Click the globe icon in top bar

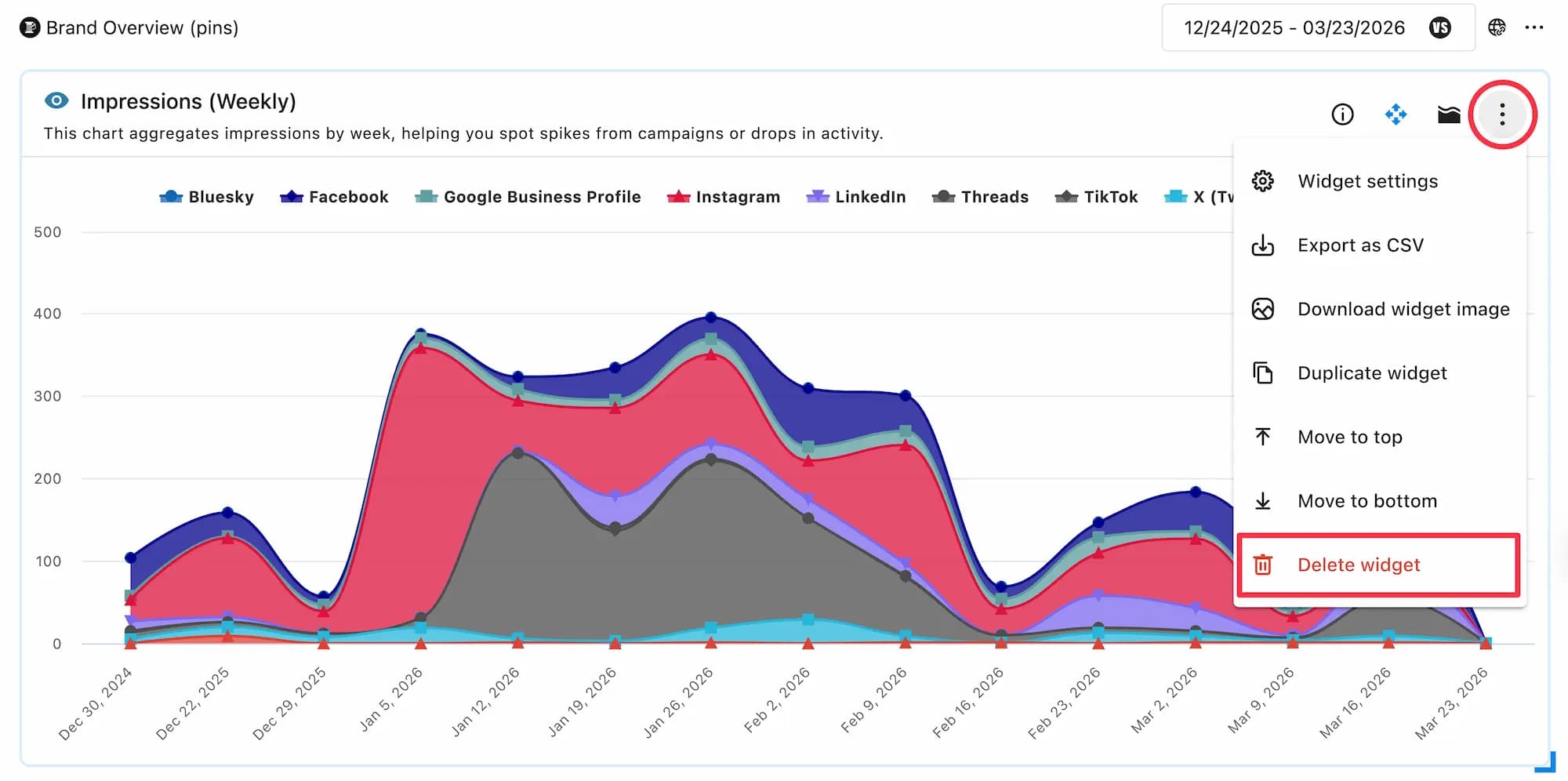(1497, 27)
